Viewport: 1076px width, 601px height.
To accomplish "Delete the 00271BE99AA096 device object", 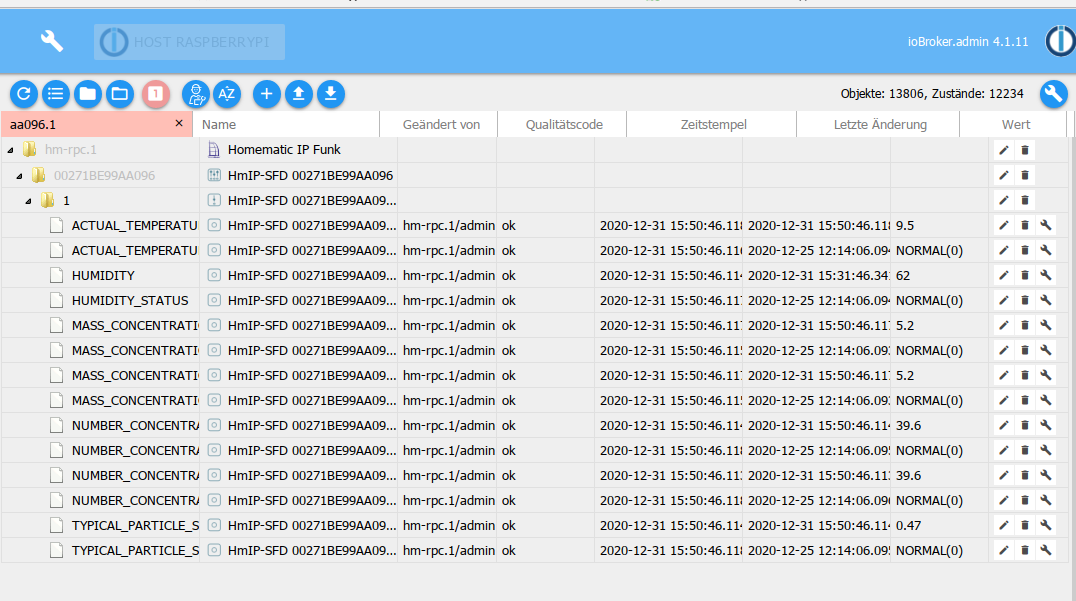I will pos(1025,175).
